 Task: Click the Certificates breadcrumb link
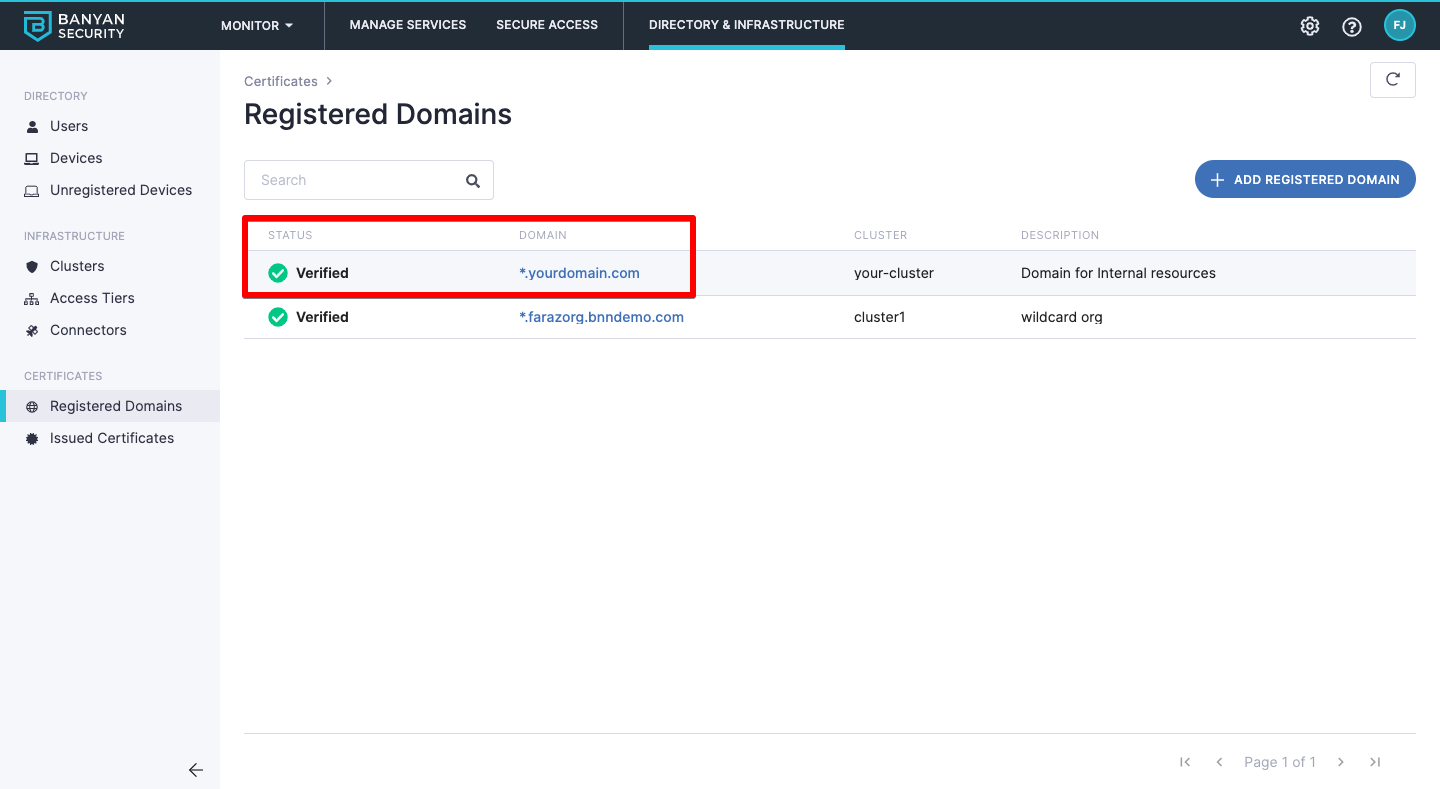pyautogui.click(x=281, y=81)
